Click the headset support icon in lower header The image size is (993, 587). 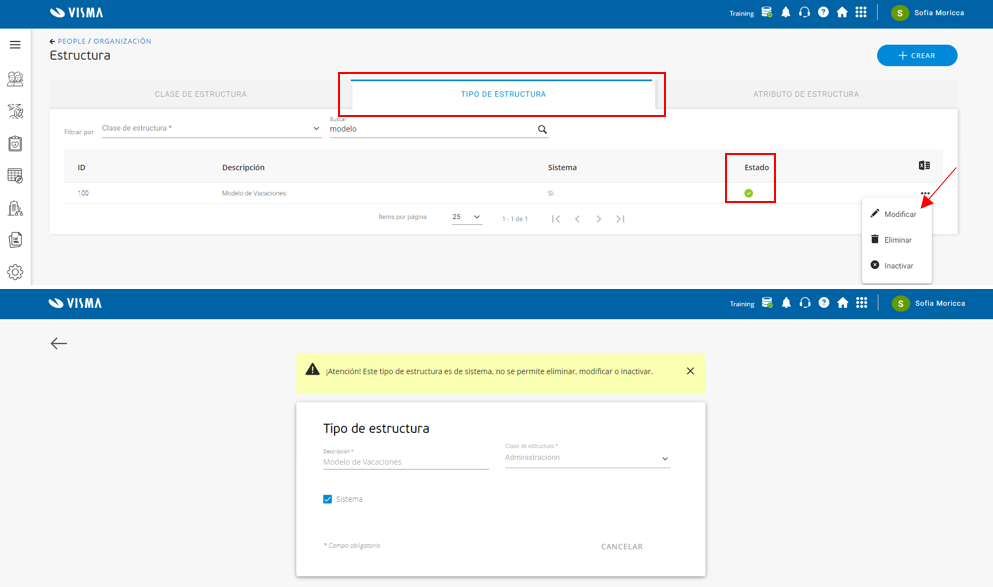(805, 303)
